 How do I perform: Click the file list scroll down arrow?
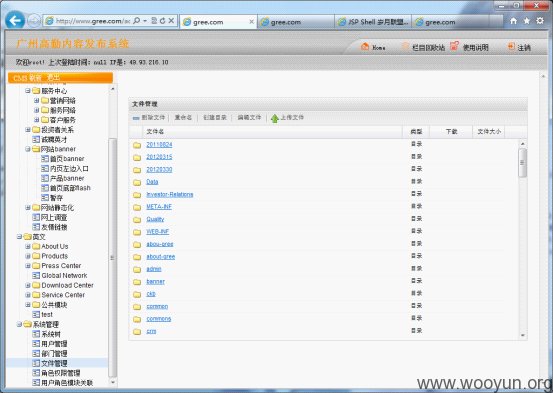[523, 335]
